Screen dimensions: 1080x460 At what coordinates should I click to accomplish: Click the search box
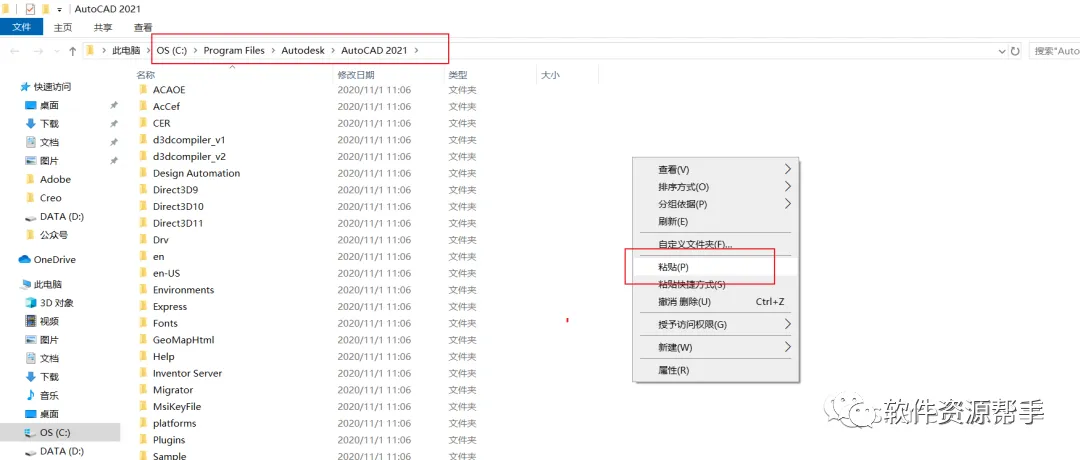pos(1054,51)
